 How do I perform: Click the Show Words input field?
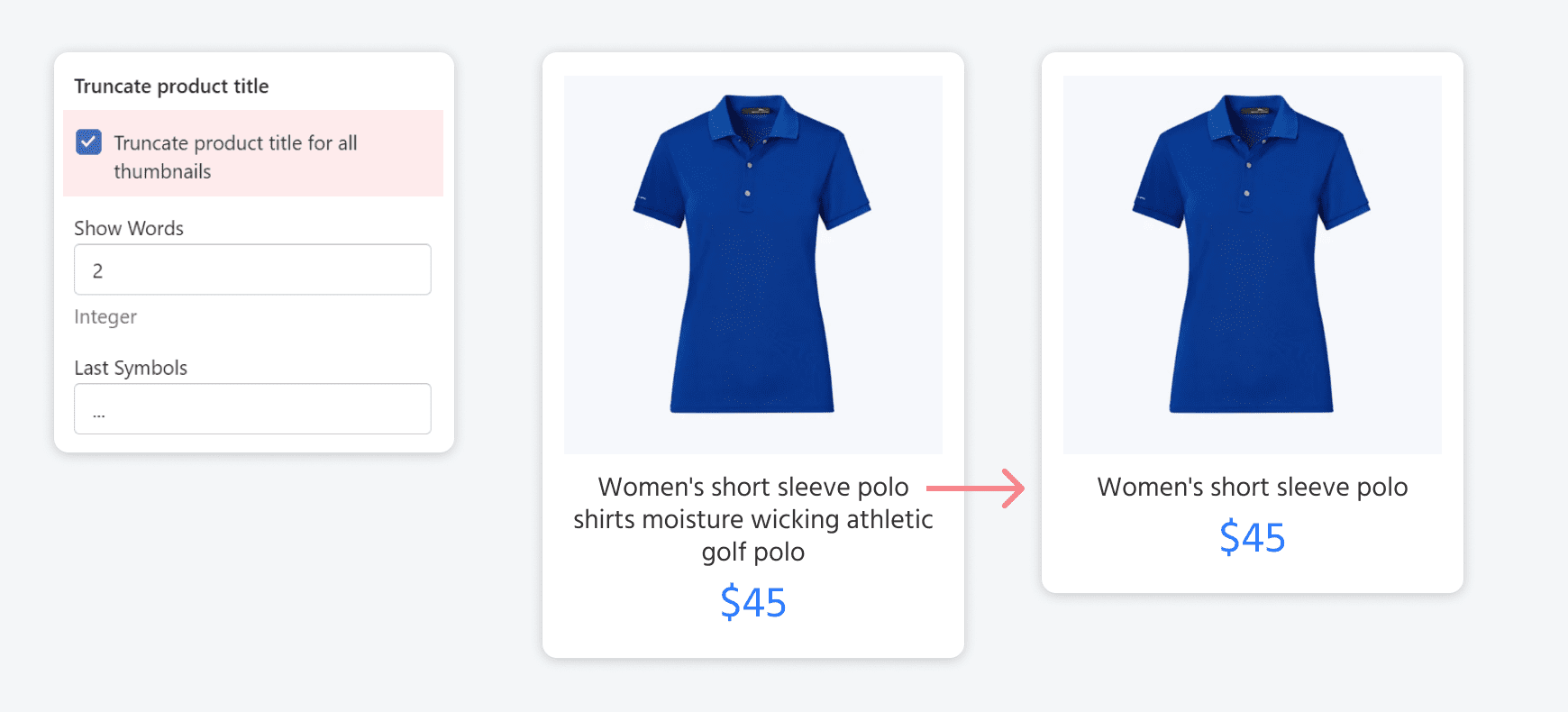click(x=252, y=269)
